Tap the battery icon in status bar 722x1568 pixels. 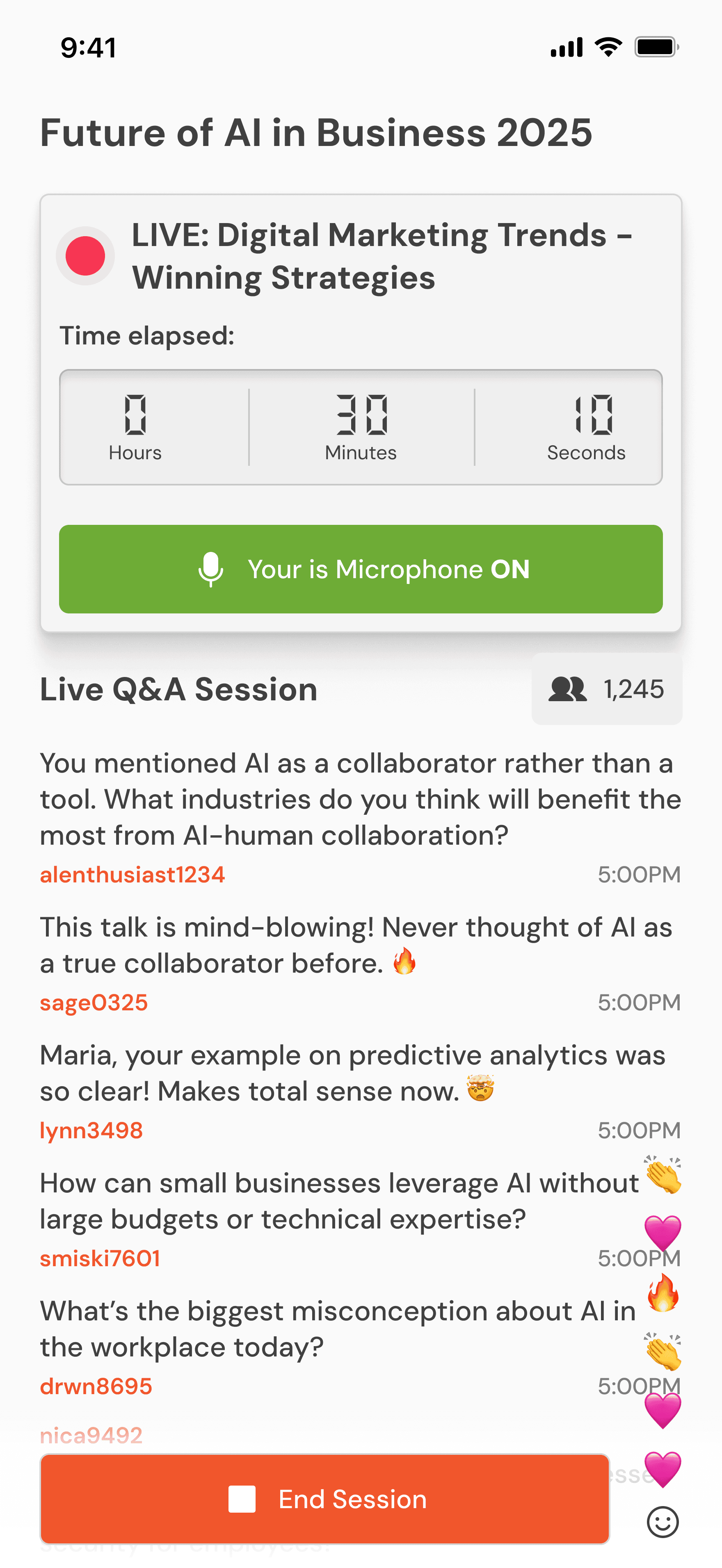[x=657, y=47]
